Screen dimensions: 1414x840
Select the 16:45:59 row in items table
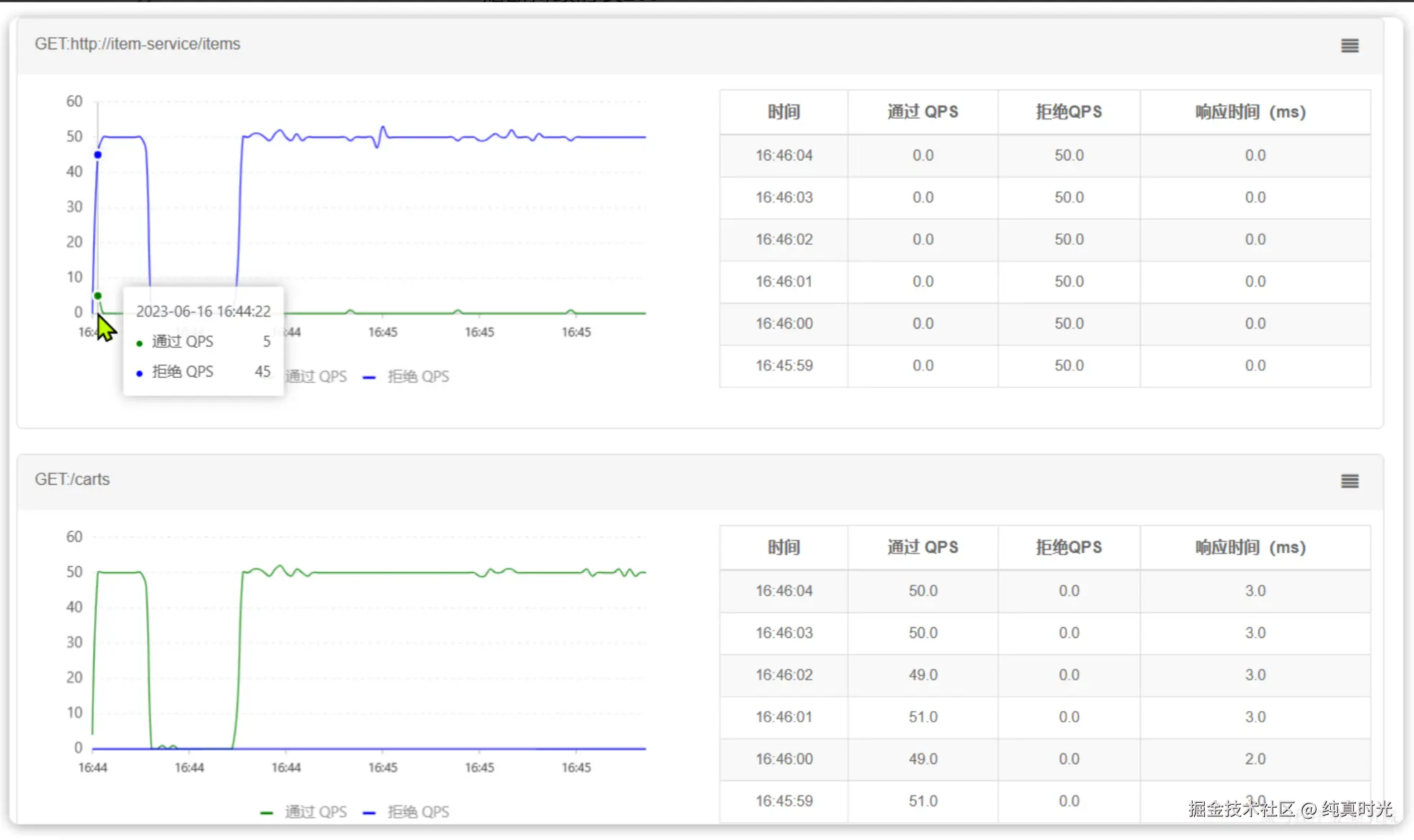point(1045,366)
